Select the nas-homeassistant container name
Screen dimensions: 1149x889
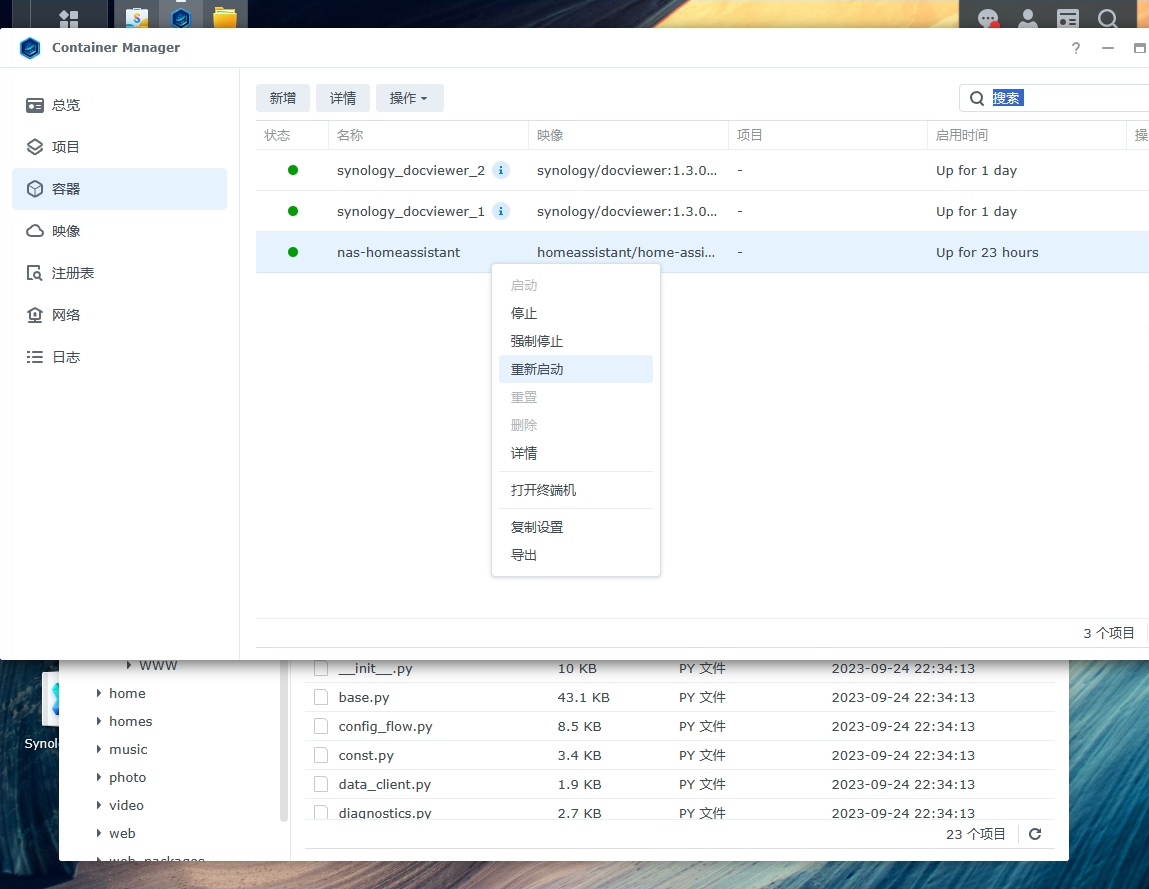point(399,252)
